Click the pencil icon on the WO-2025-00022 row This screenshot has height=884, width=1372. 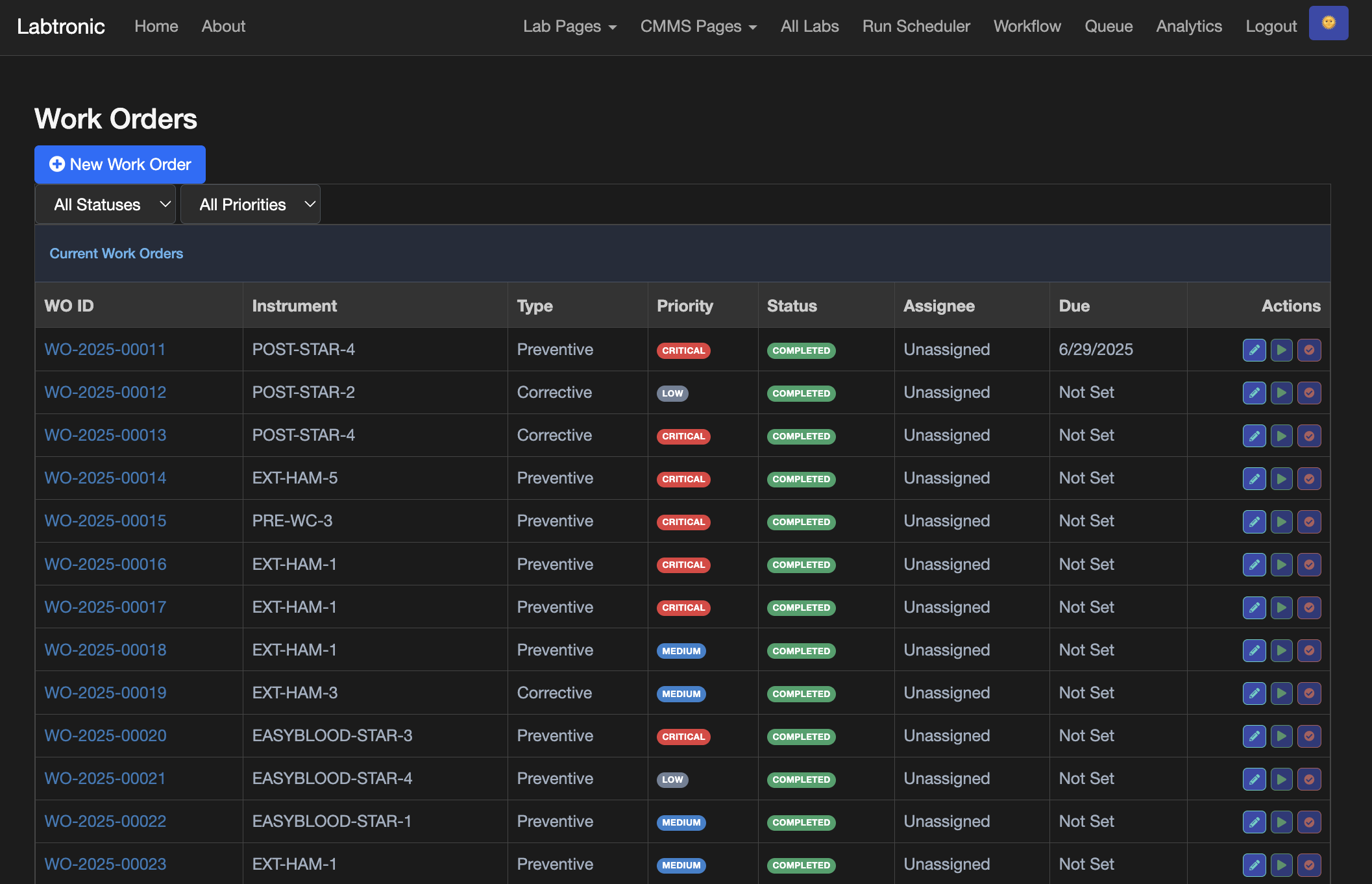point(1254,822)
